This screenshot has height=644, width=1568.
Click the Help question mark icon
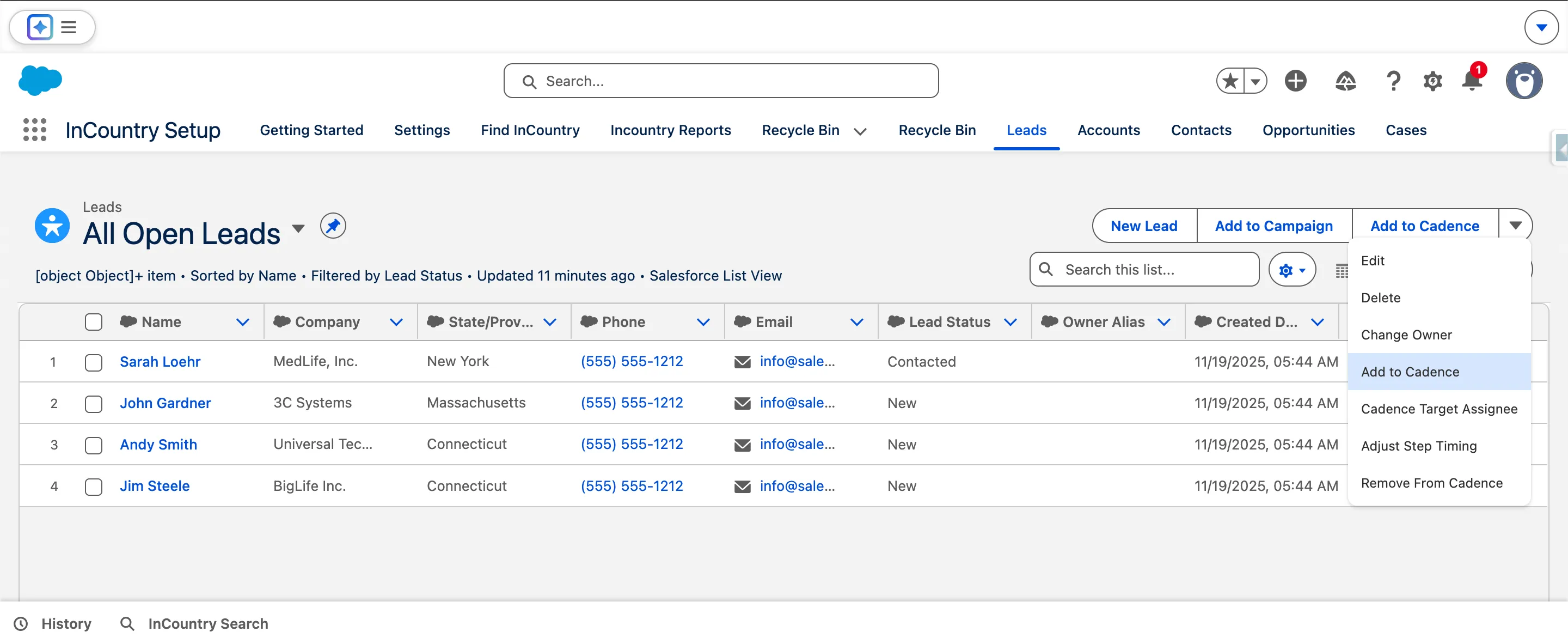pos(1393,81)
